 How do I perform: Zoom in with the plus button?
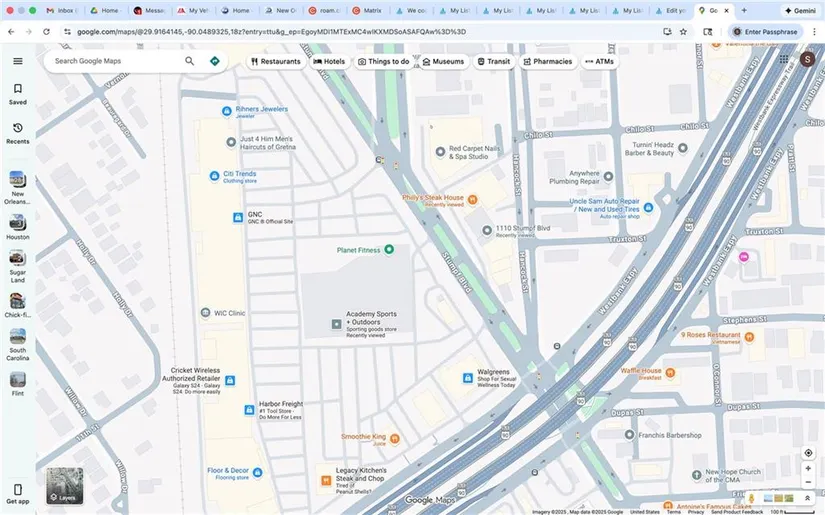[808, 468]
